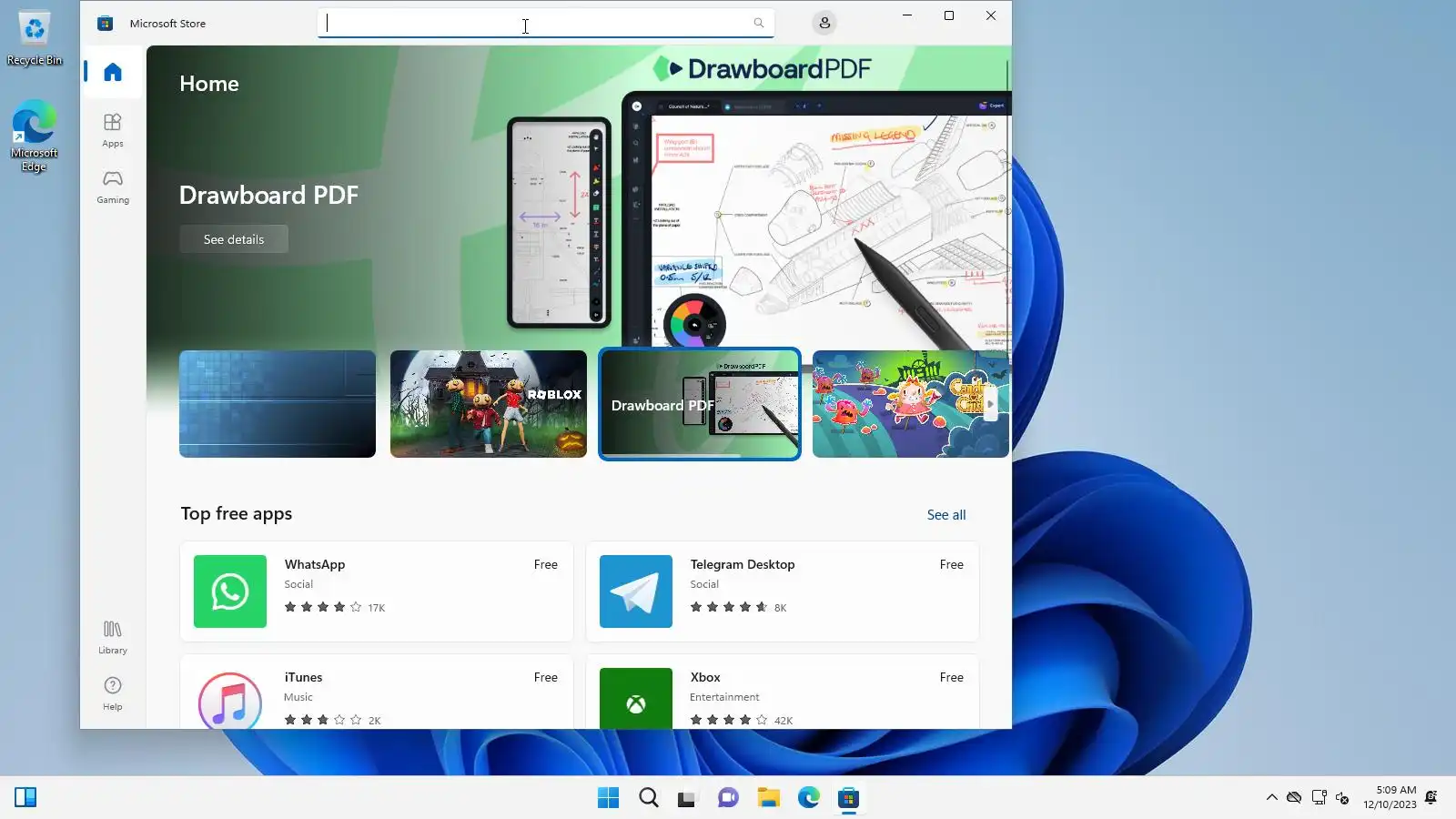
Task: Click See details for Drawboard PDF
Action: [x=234, y=239]
